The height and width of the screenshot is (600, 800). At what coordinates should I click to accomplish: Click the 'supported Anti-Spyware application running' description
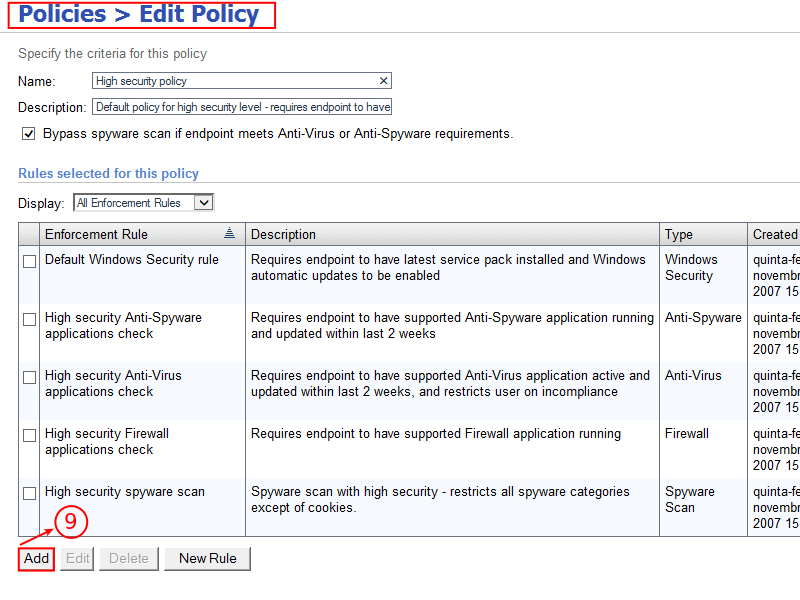pyautogui.click(x=453, y=326)
